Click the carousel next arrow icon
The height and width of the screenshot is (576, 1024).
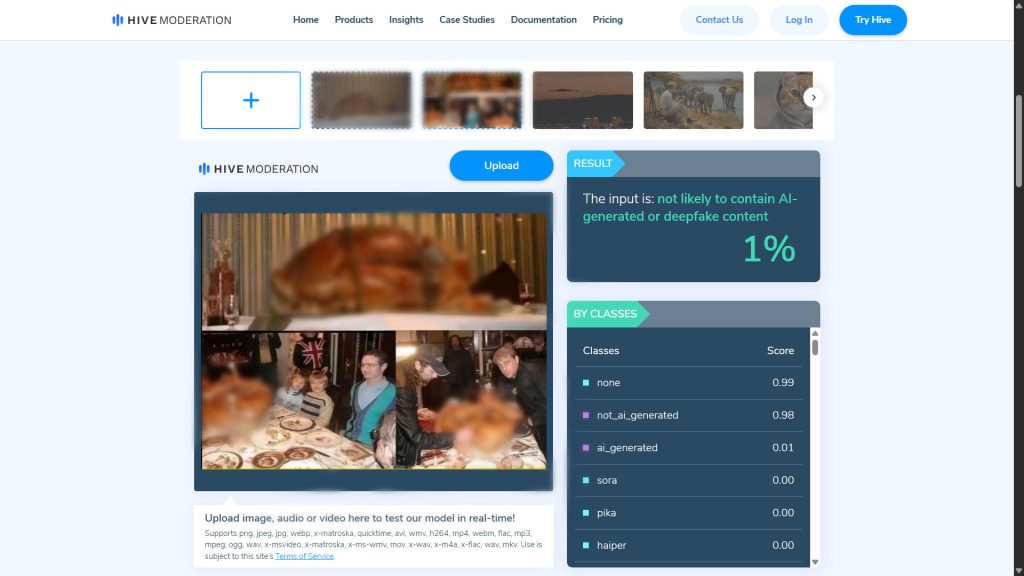pyautogui.click(x=813, y=97)
